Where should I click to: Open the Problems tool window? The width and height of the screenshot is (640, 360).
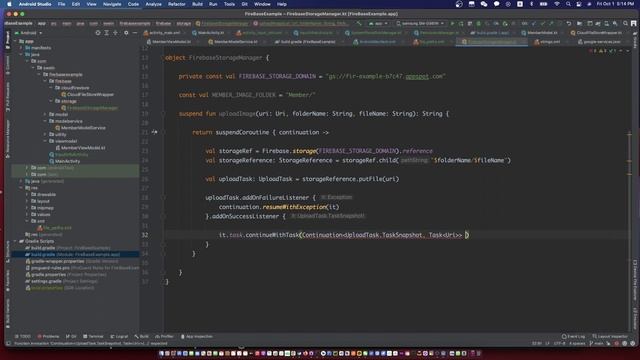pos(48,337)
